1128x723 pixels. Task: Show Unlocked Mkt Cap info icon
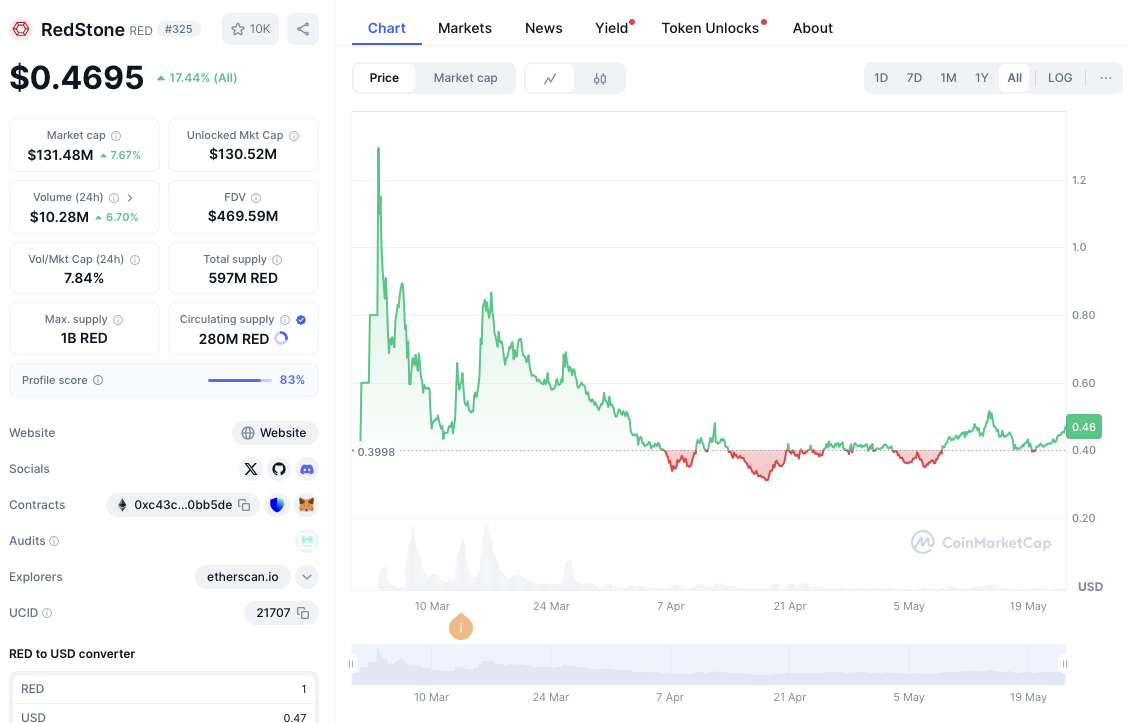click(294, 135)
